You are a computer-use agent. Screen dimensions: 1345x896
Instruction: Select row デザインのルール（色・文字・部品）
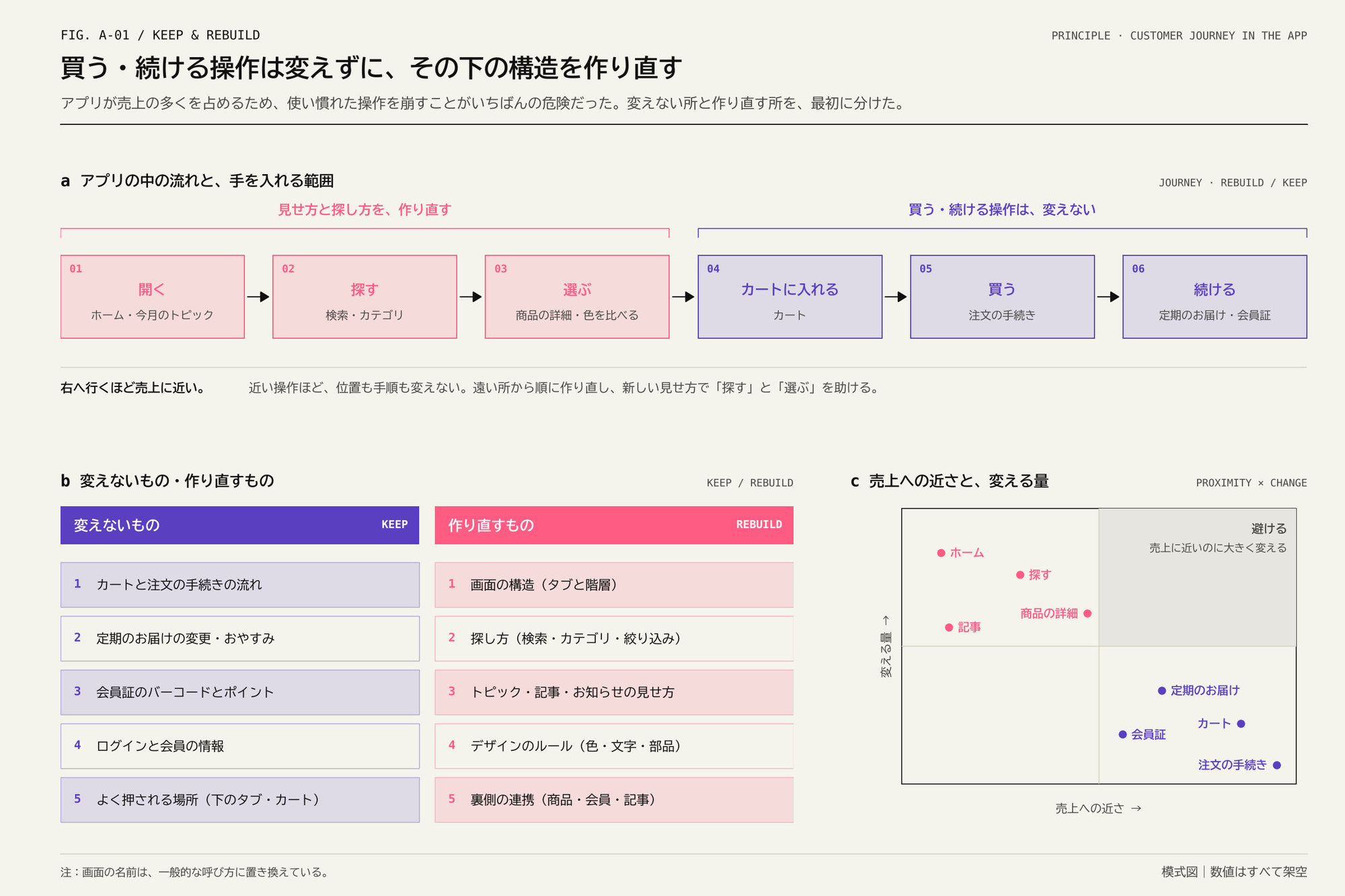coord(614,746)
